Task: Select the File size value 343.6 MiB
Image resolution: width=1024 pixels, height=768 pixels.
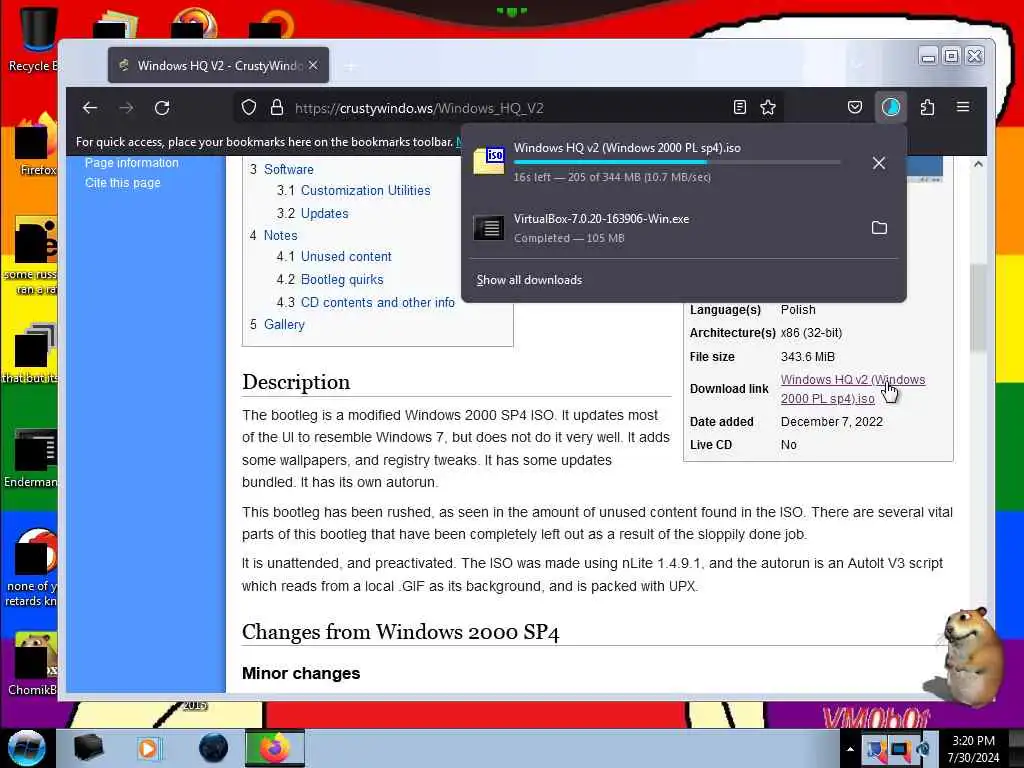Action: (x=808, y=357)
